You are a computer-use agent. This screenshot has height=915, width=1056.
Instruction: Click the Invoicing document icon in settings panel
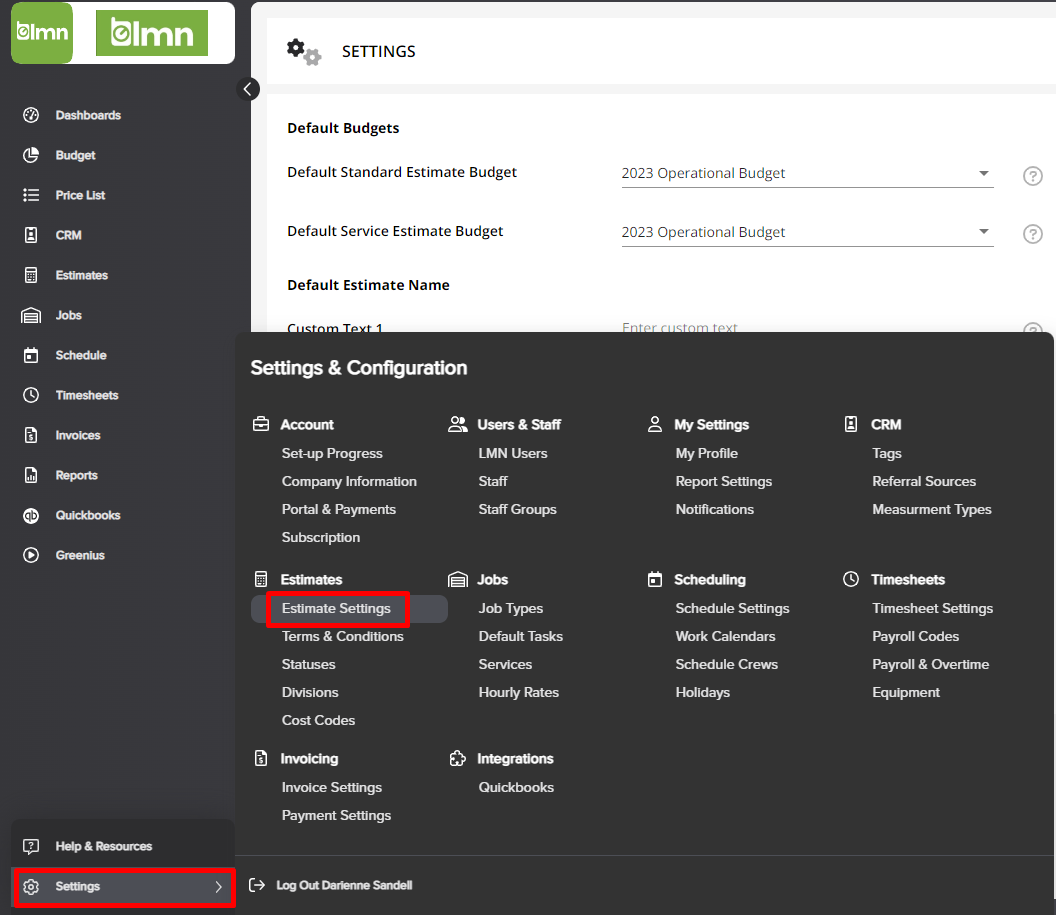(261, 759)
